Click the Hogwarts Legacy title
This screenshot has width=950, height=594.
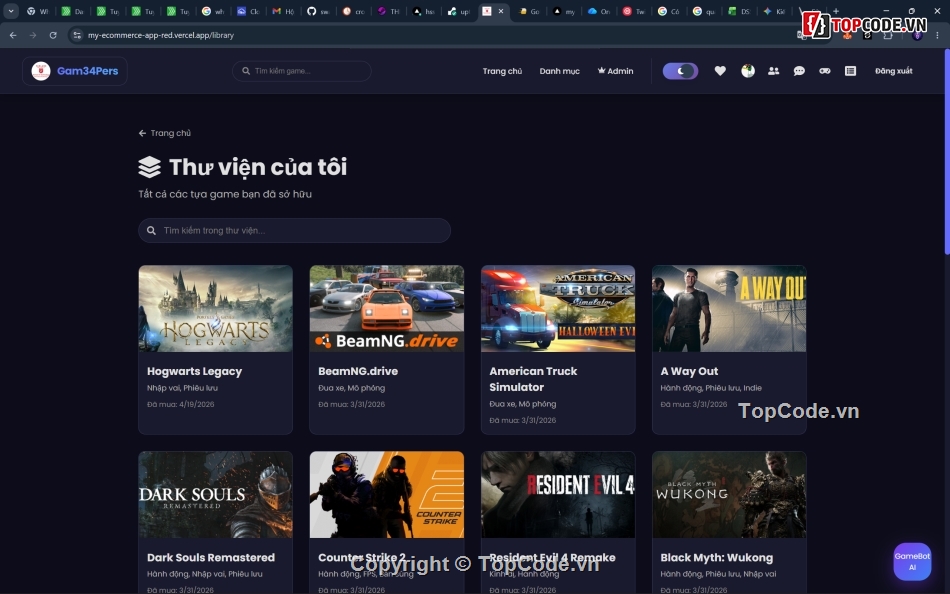pyautogui.click(x=194, y=371)
